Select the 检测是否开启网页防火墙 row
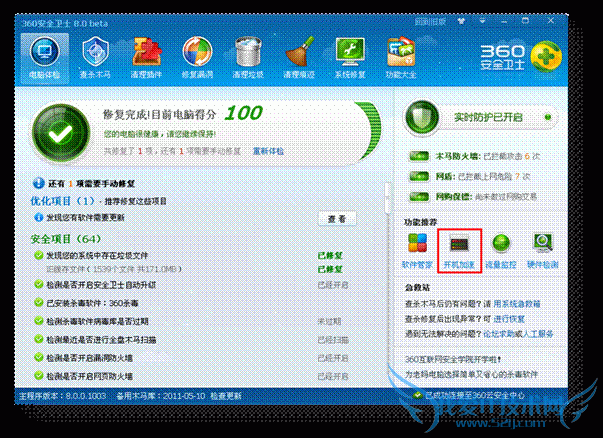Viewport: 603px width, 438px height. coord(192,376)
